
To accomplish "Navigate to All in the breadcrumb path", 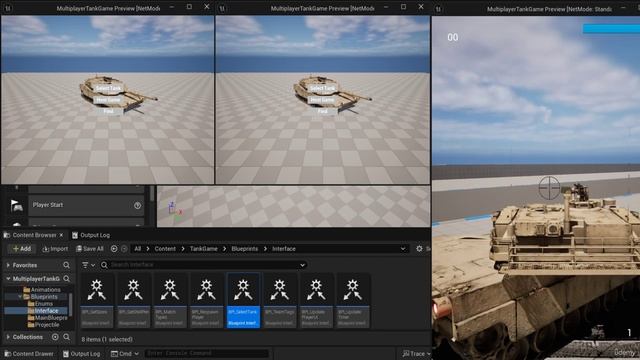I will point(138,249).
